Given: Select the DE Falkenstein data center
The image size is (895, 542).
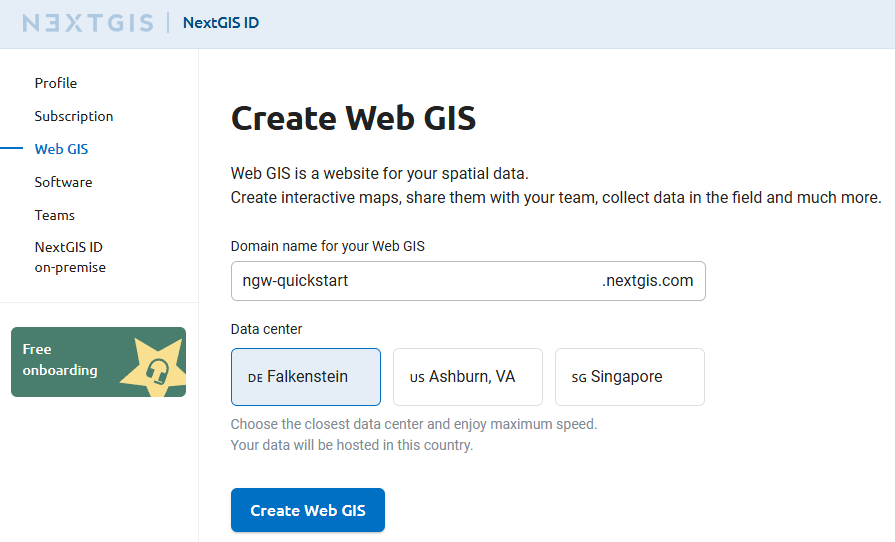Looking at the screenshot, I should pos(306,377).
